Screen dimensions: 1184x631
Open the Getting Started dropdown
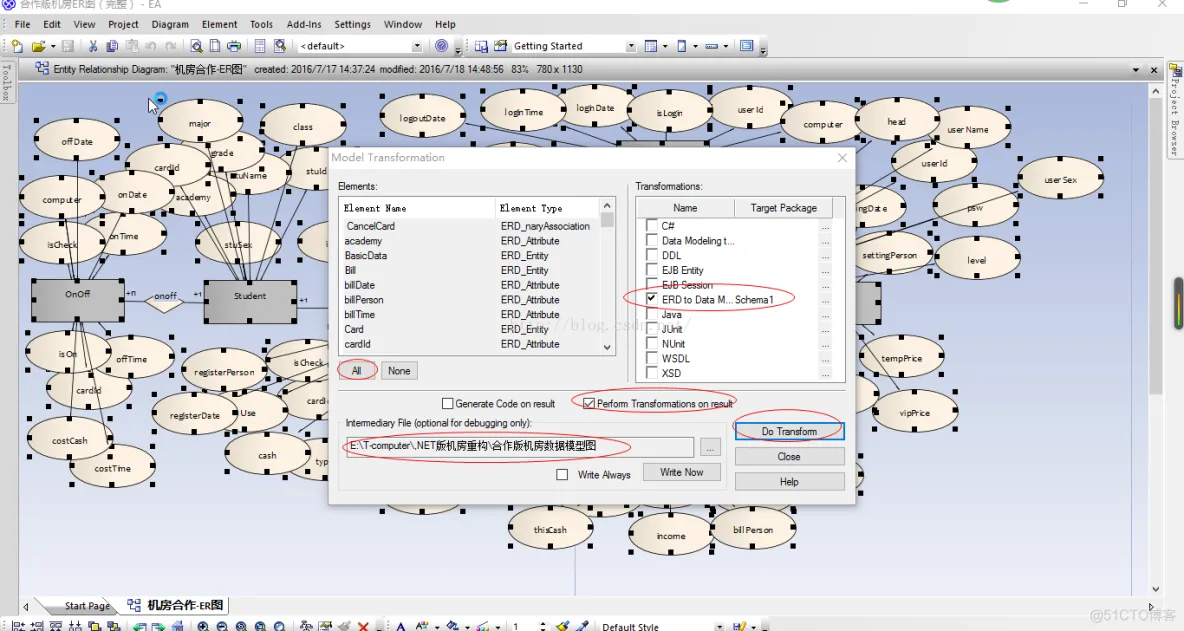tap(631, 46)
